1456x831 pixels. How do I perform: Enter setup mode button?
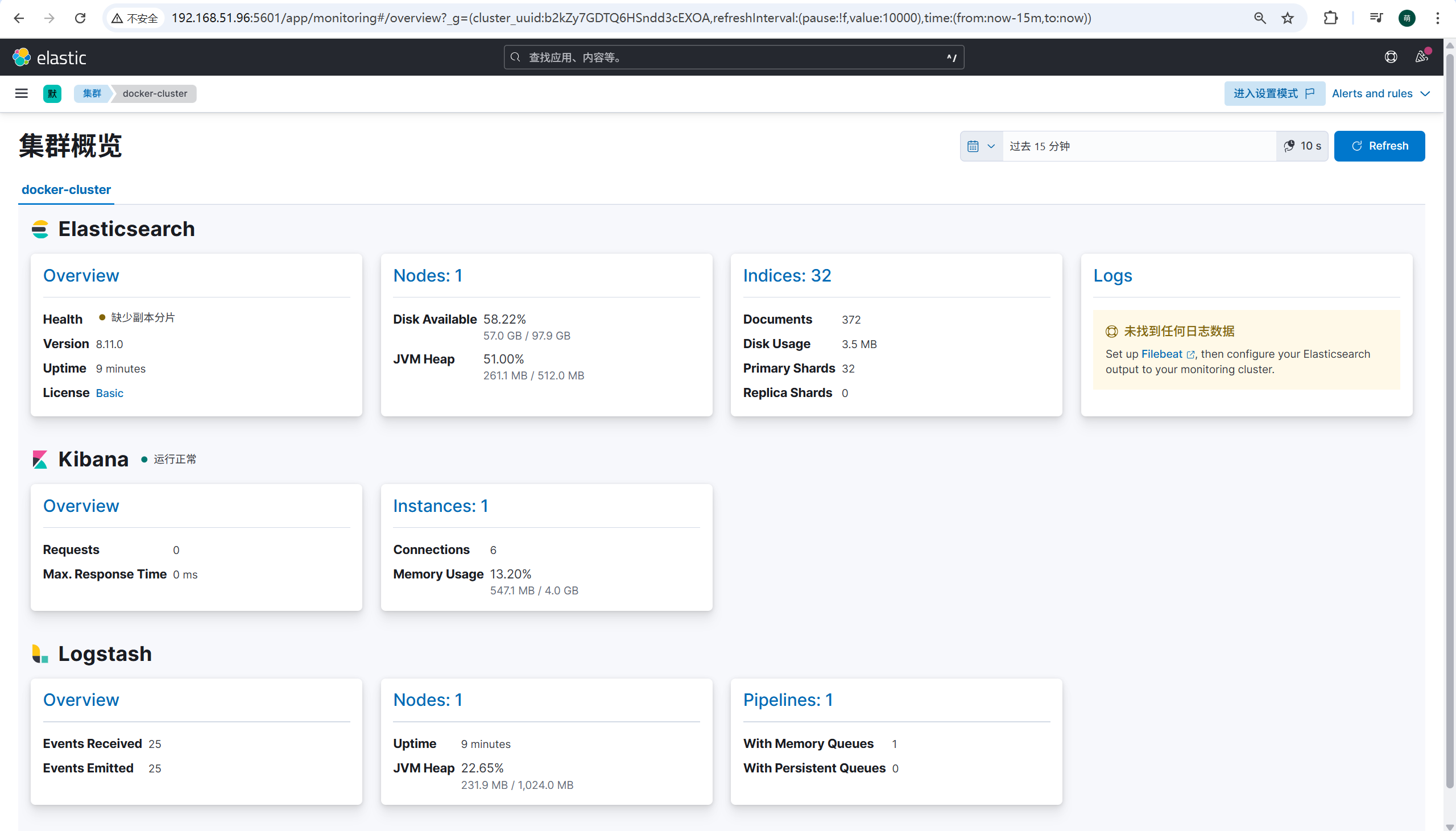(1273, 94)
